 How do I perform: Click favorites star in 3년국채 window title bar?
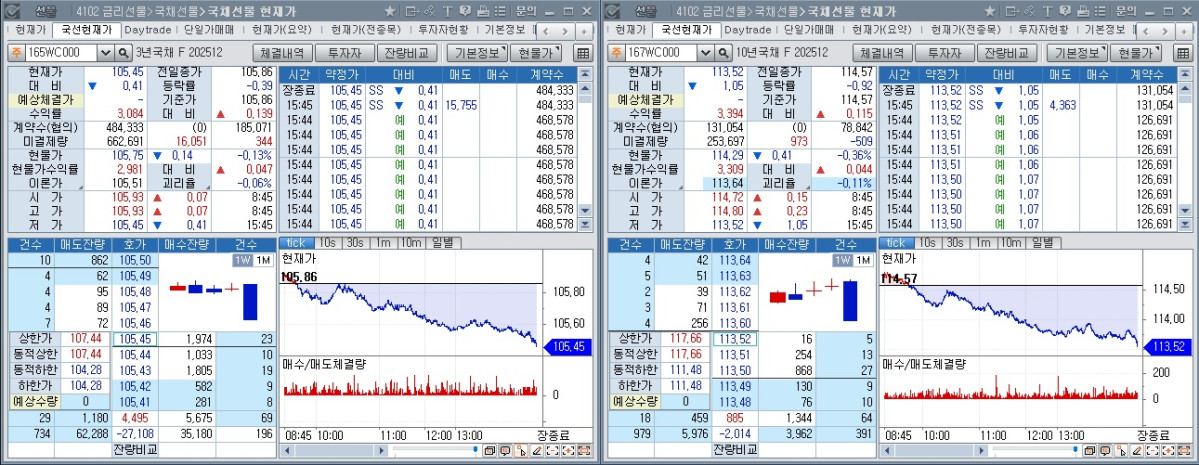[x=389, y=11]
